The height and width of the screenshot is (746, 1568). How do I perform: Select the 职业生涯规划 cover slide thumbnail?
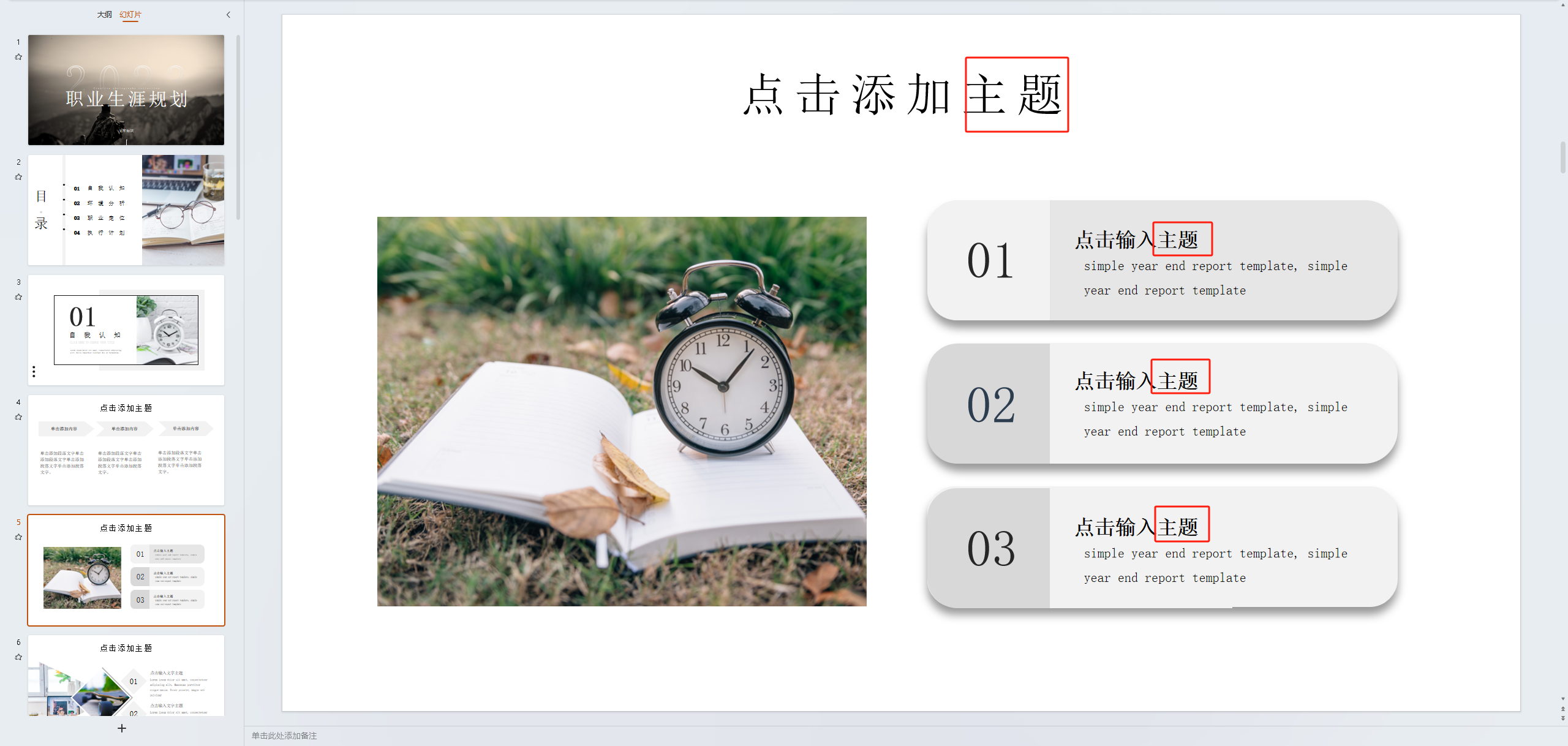126,90
